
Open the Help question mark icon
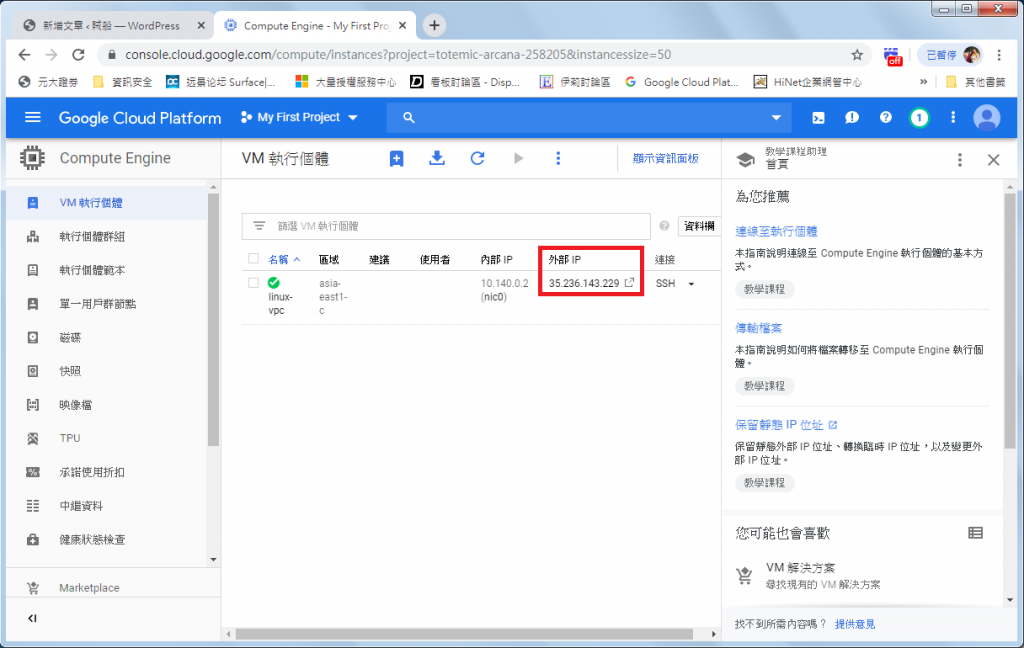coord(886,118)
